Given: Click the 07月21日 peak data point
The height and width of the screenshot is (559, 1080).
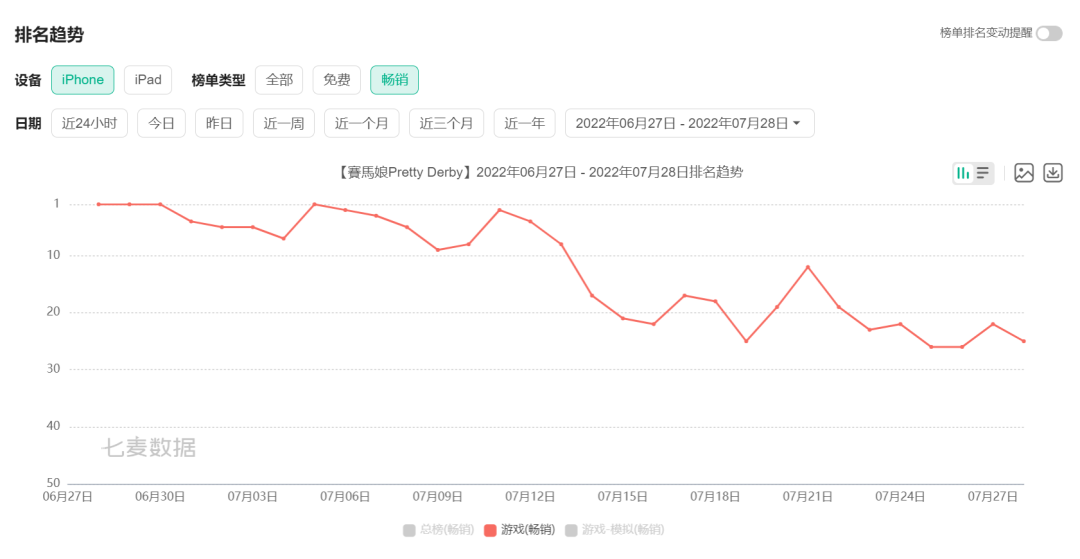Looking at the screenshot, I should 808,267.
